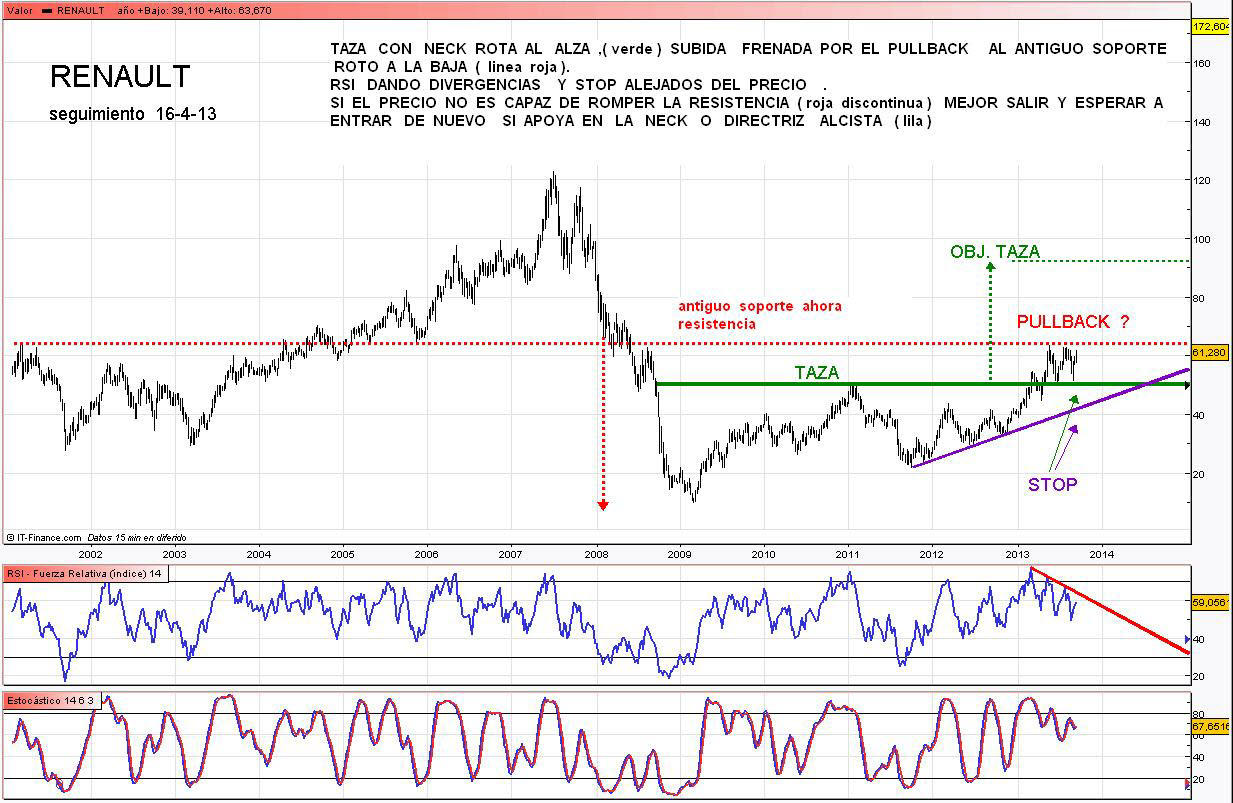Click the yellow 67,651 stochastic value tag
The image size is (1233, 803).
click(x=1209, y=727)
